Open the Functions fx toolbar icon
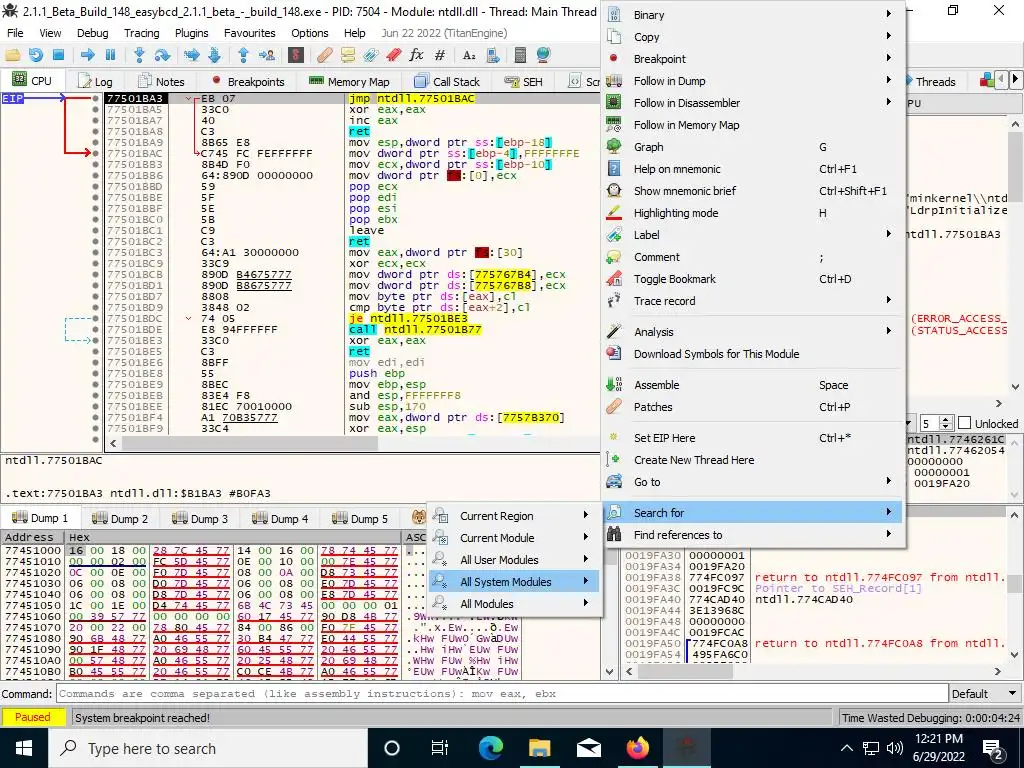The height and width of the screenshot is (768, 1024). click(416, 56)
